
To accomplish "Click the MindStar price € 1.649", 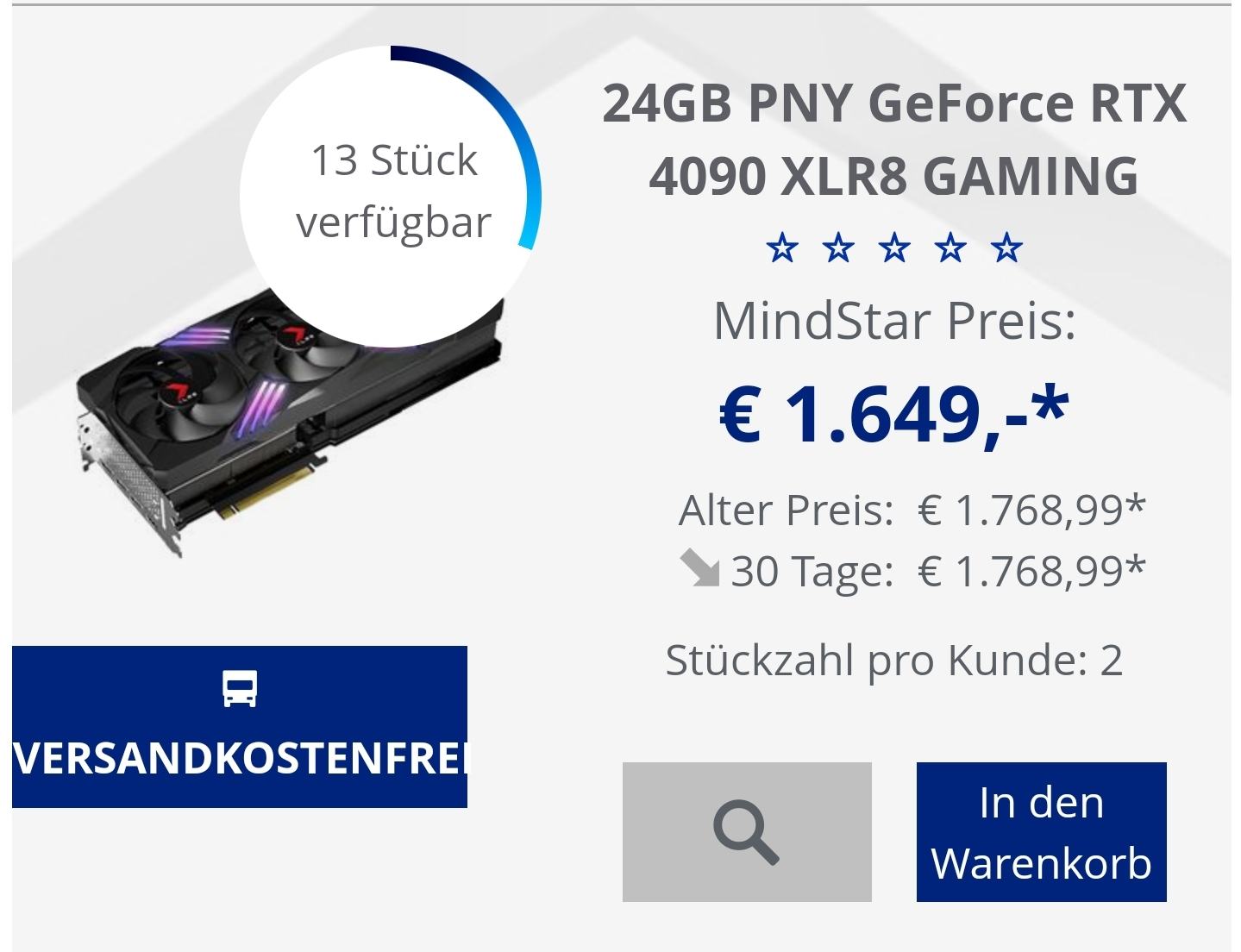I will click(893, 414).
